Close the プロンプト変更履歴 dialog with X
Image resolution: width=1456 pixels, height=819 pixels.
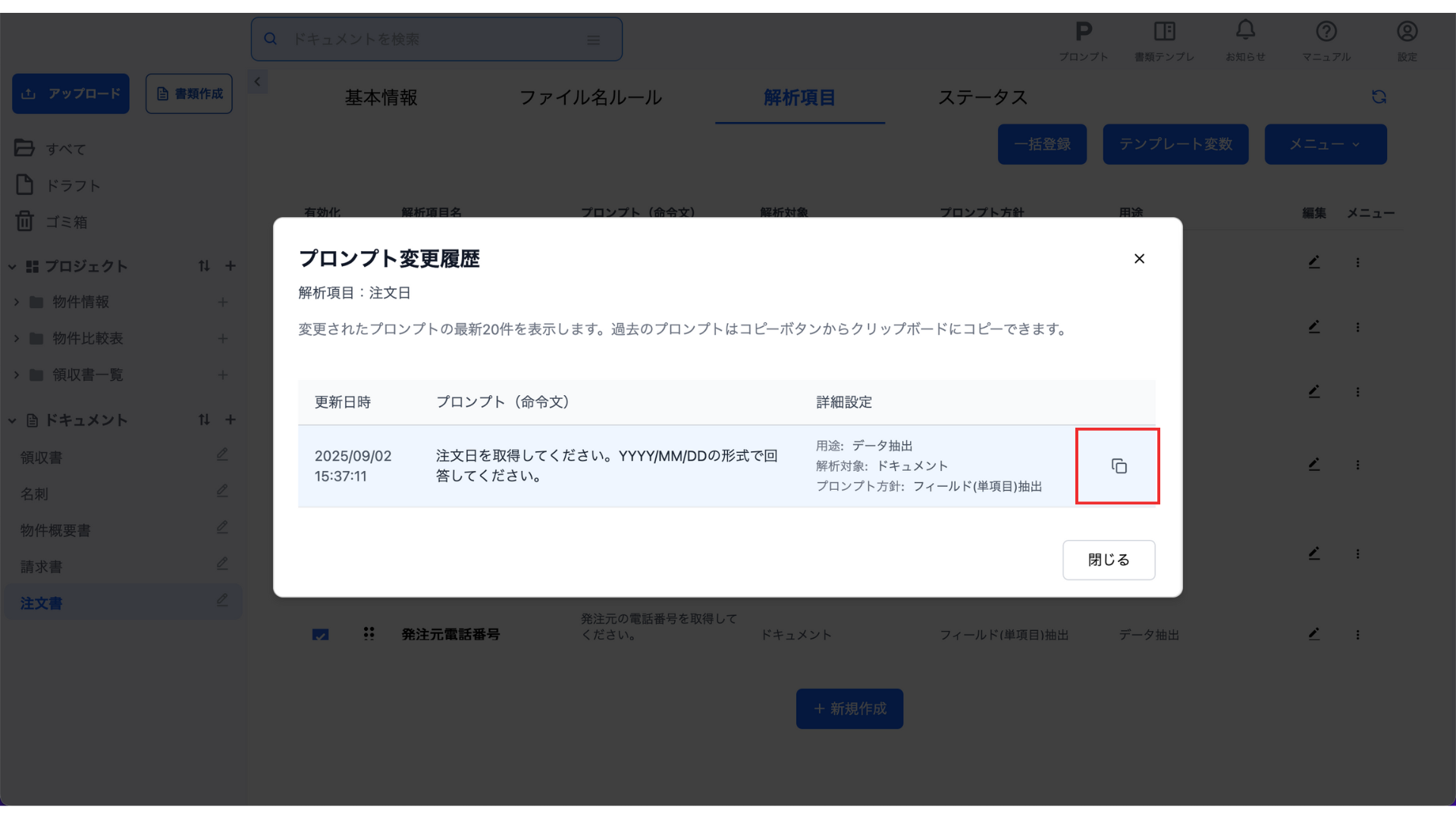pyautogui.click(x=1139, y=259)
